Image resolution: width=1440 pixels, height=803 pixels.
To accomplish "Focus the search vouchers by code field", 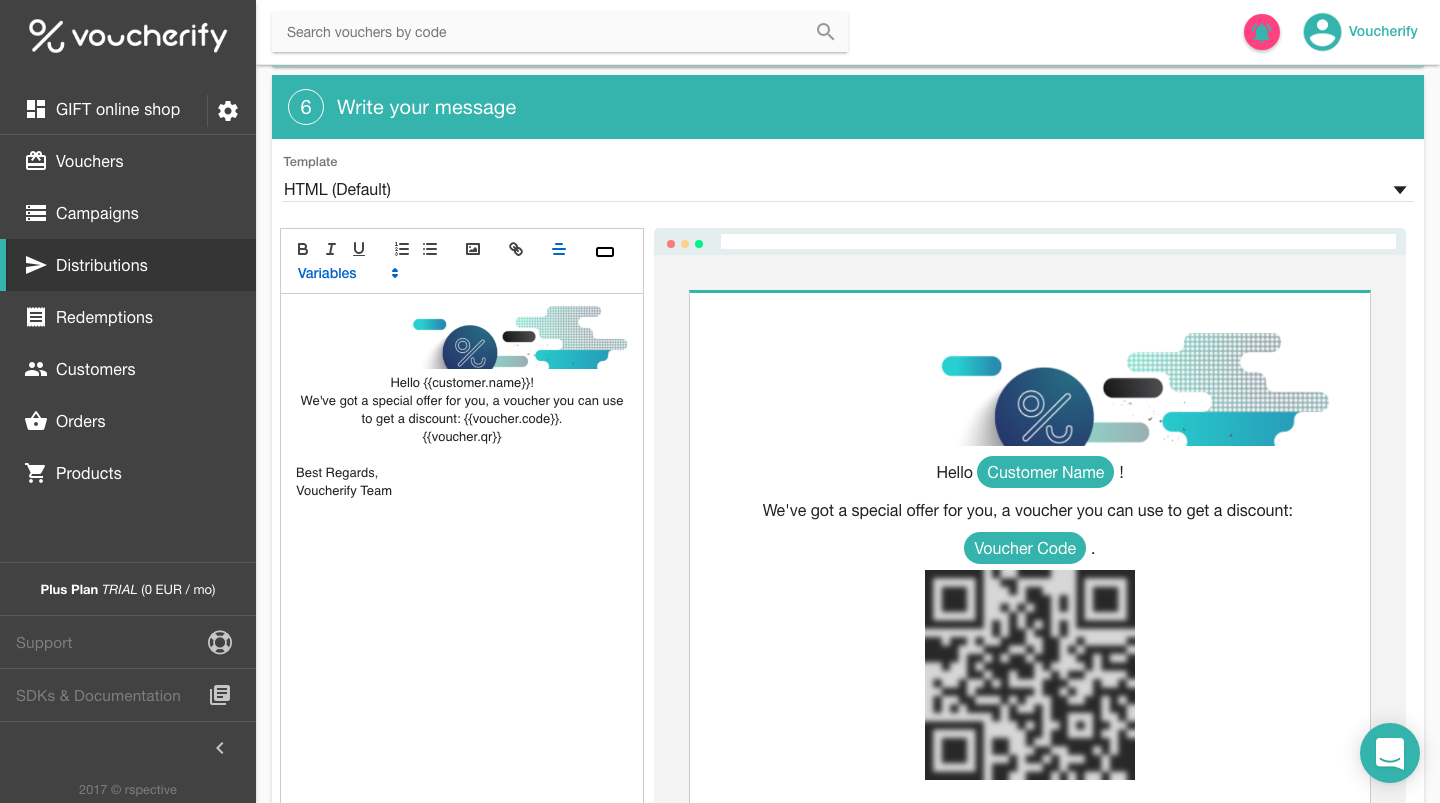I will tap(560, 32).
